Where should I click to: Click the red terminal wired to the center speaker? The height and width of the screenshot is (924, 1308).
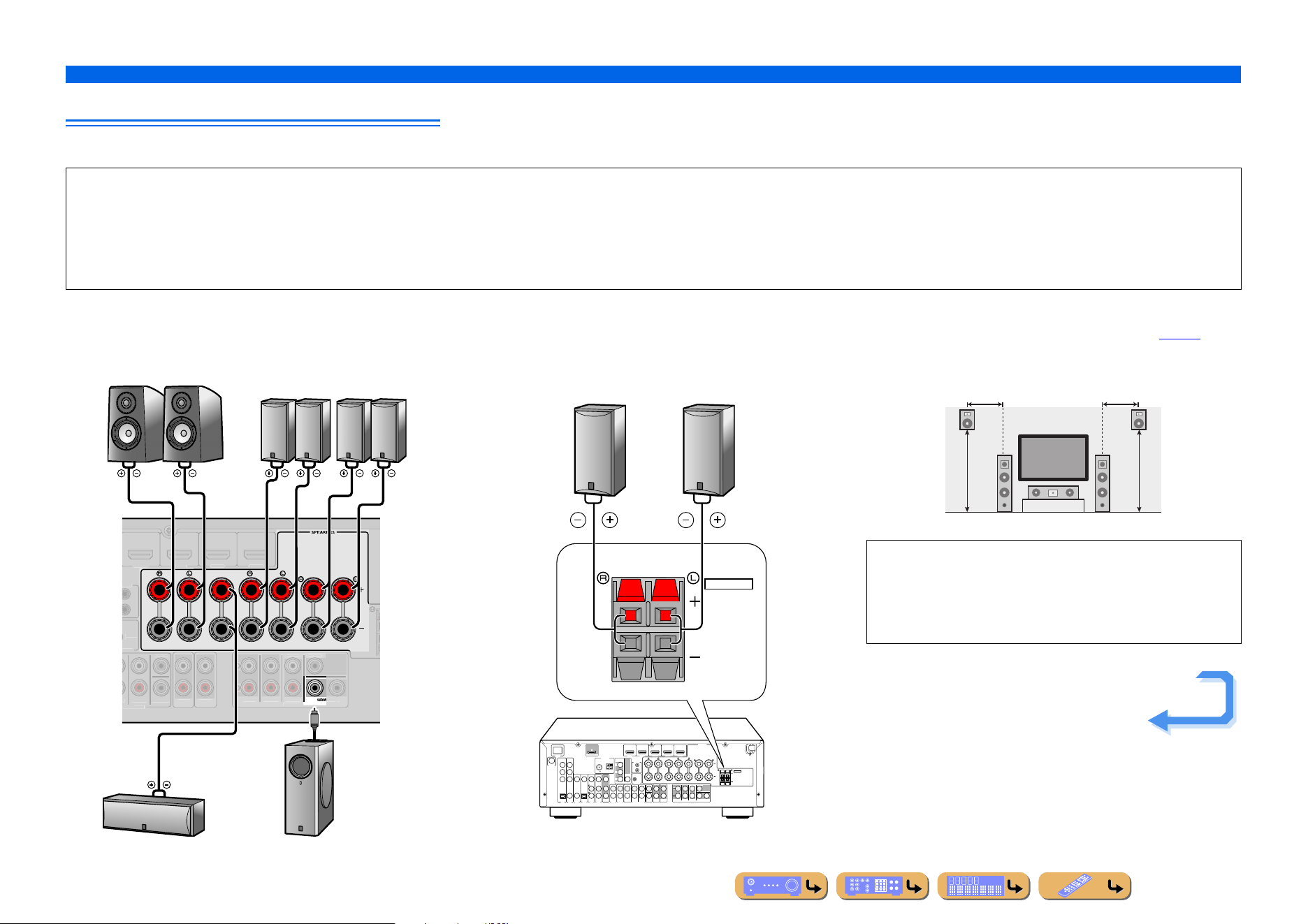(221, 591)
